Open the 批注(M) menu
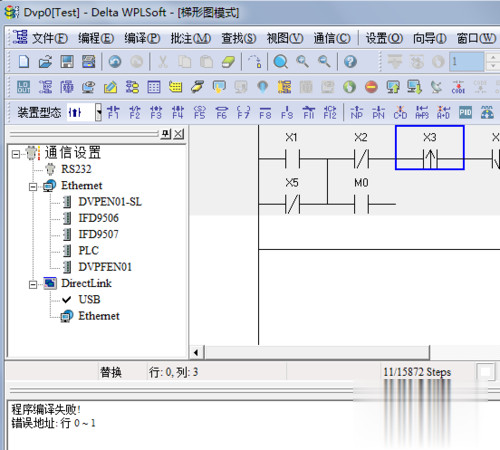Viewport: 500px width, 450px height. coord(191,38)
